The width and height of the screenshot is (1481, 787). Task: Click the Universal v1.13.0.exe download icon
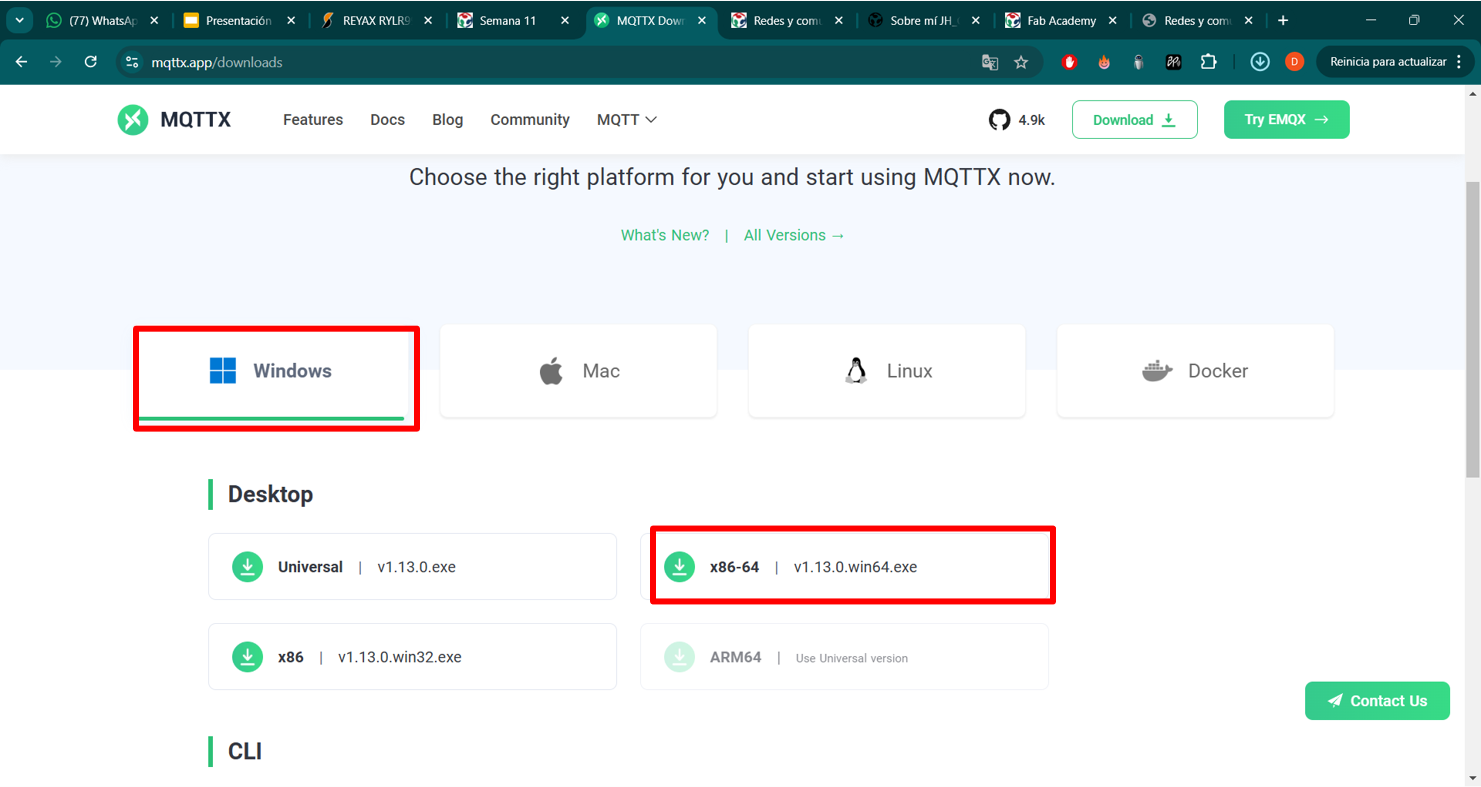(248, 567)
